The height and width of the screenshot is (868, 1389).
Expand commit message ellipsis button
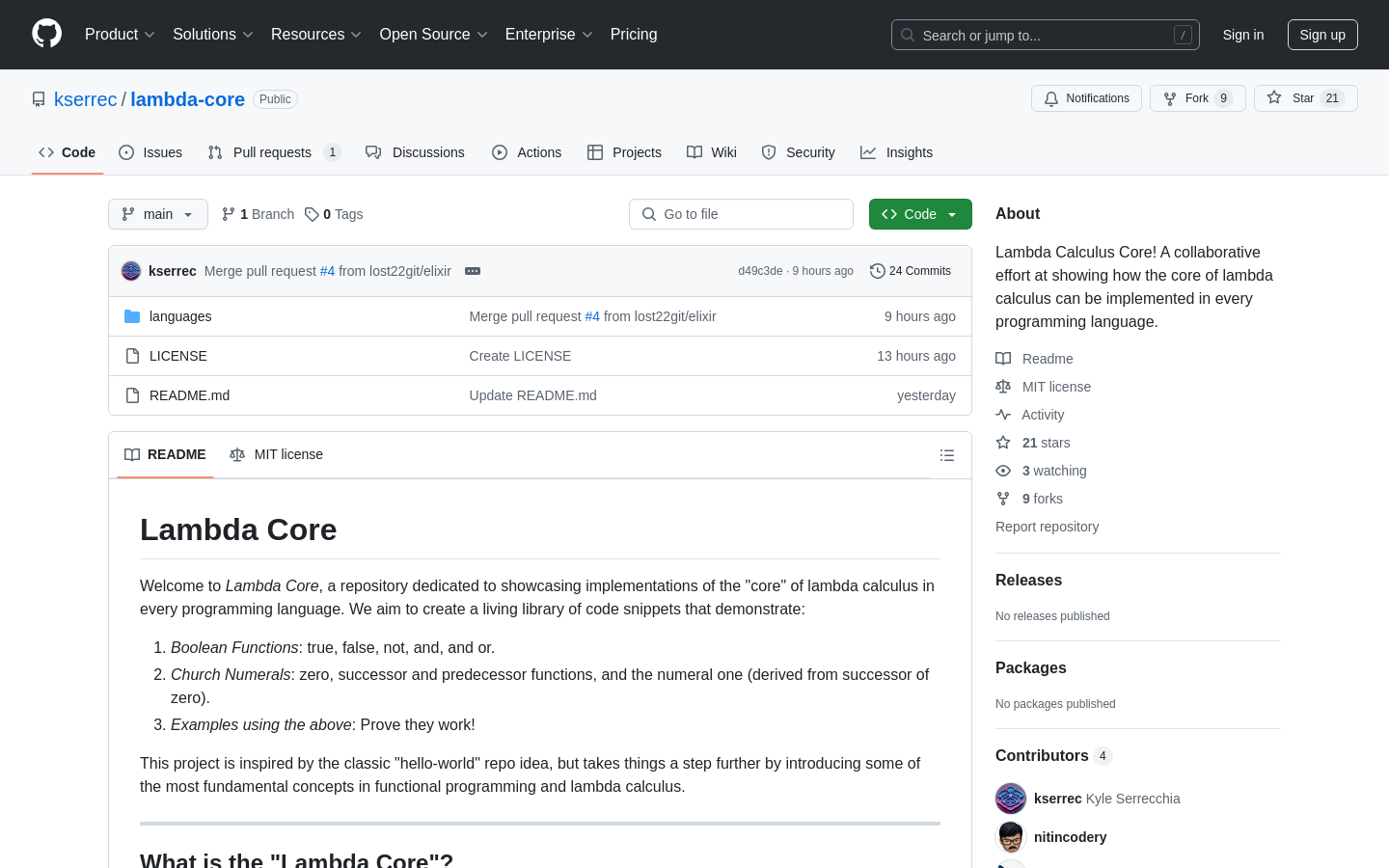point(473,271)
